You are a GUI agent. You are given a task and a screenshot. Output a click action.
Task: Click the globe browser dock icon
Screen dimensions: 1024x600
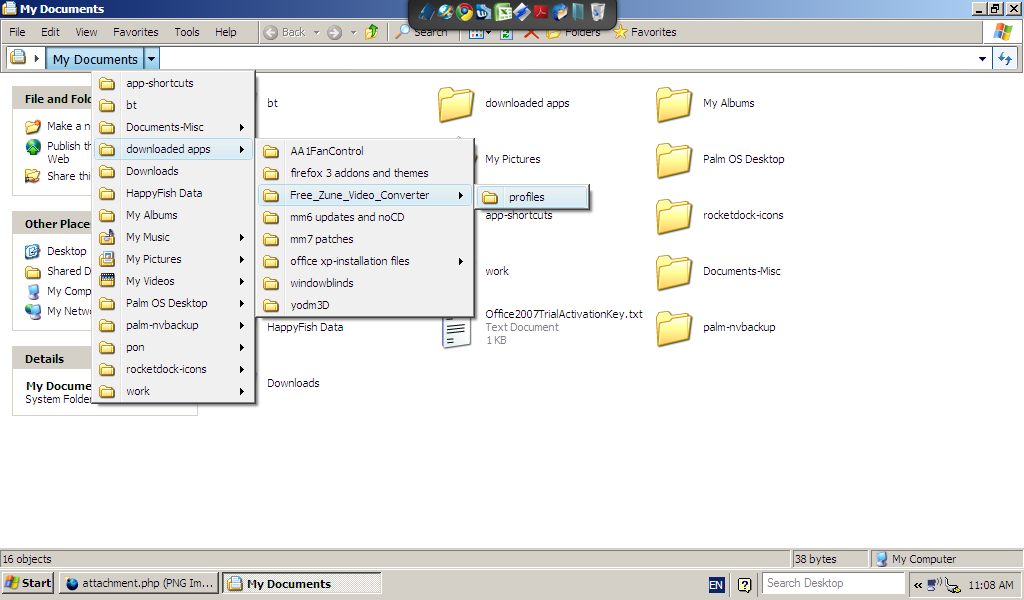point(445,12)
